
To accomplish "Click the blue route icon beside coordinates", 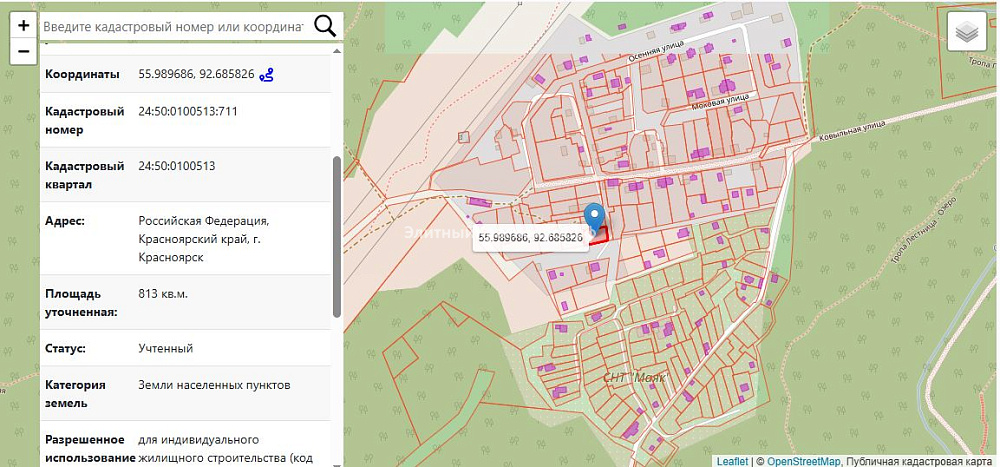I will [x=266, y=75].
